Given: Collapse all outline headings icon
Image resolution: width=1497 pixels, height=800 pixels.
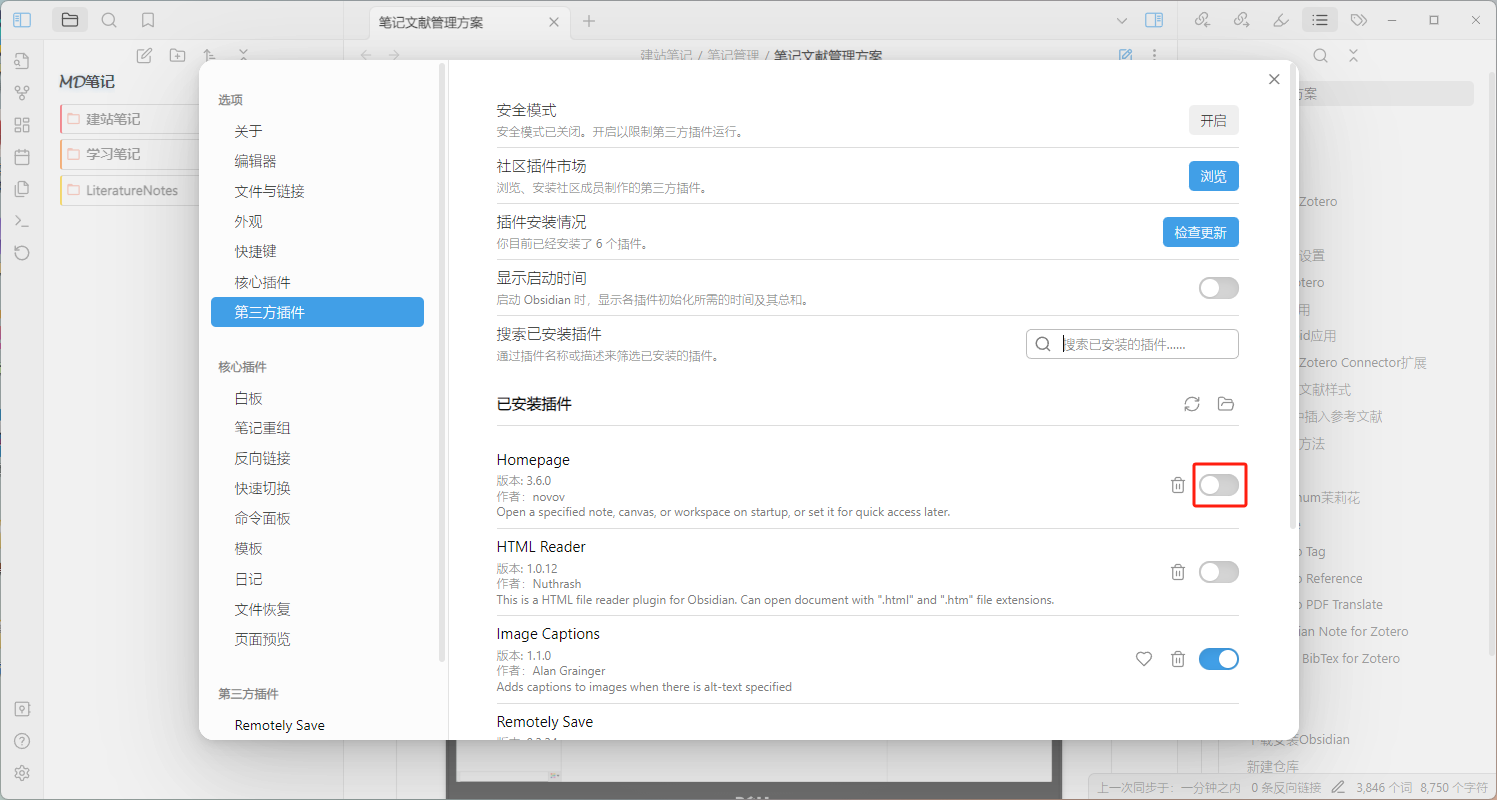Looking at the screenshot, I should tap(1353, 56).
